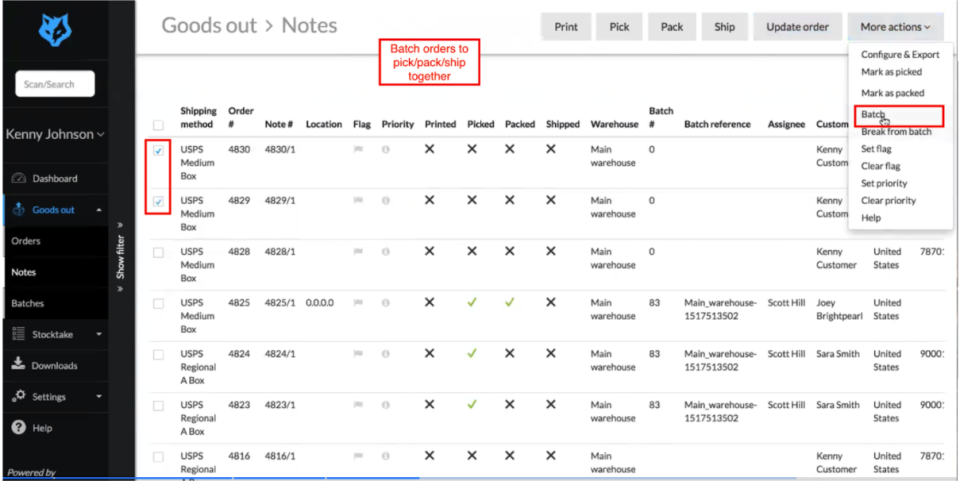Check the checkbox for order 4823
The height and width of the screenshot is (481, 960).
click(159, 406)
